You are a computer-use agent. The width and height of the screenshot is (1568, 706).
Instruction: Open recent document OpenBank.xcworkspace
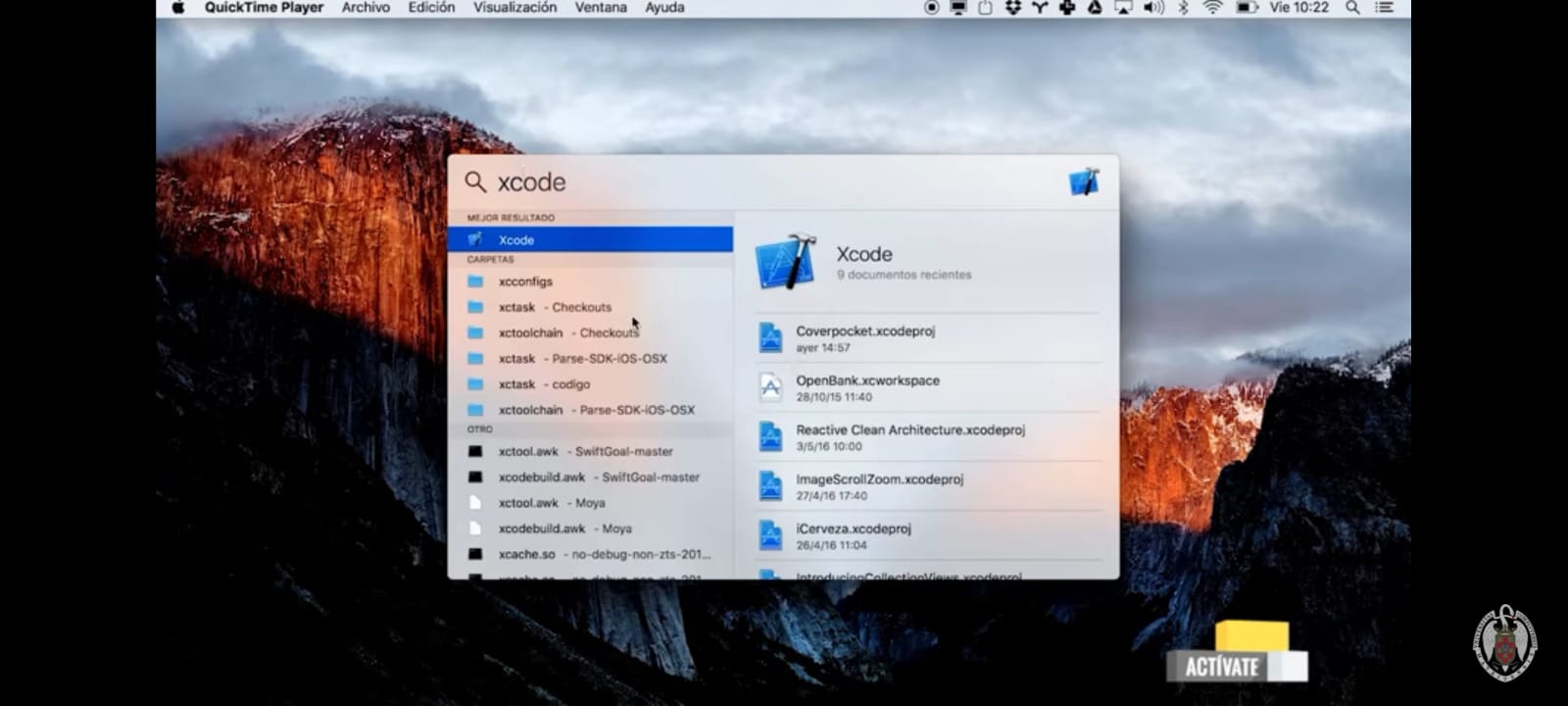click(x=927, y=387)
